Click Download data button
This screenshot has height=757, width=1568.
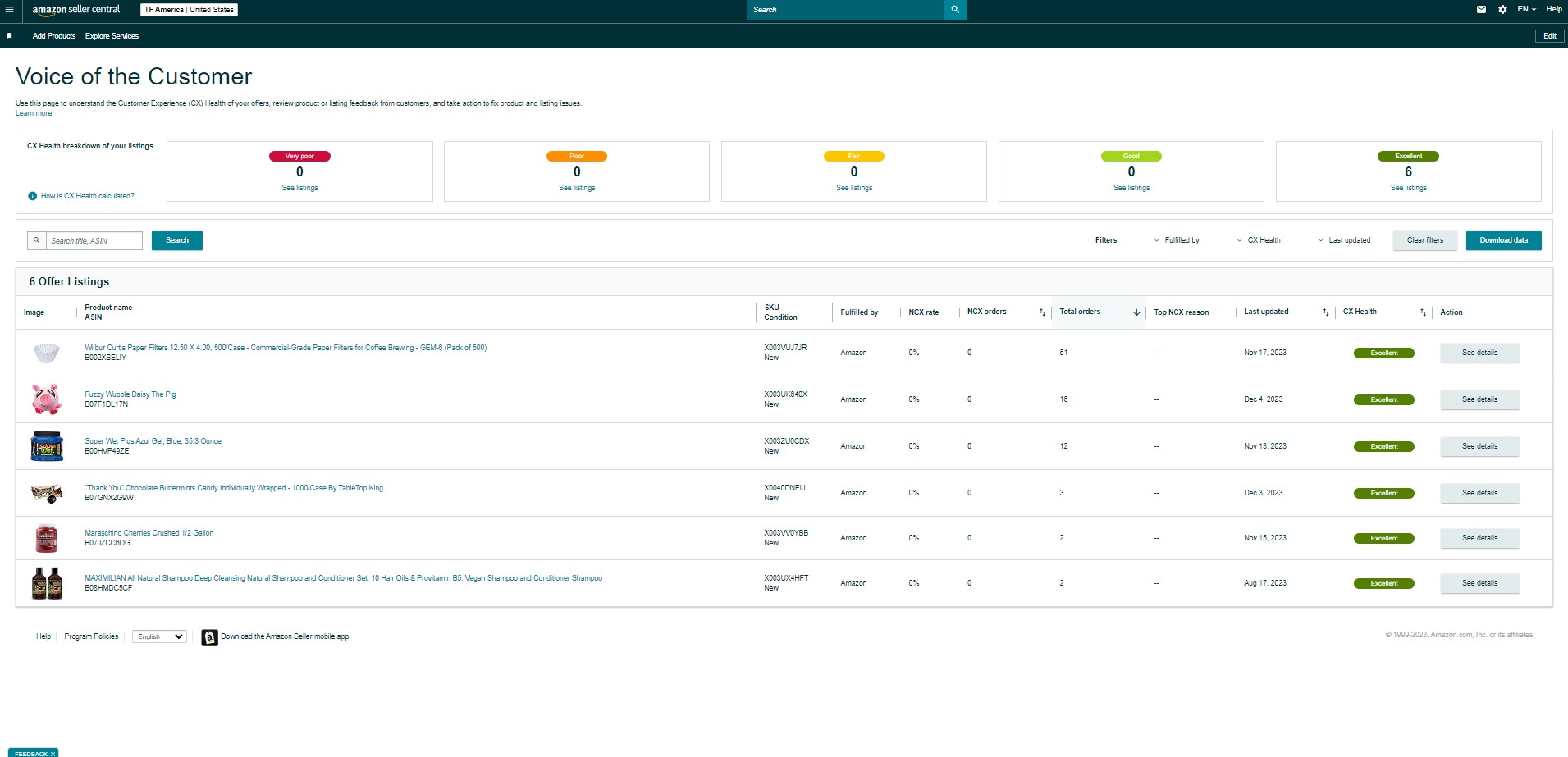click(x=1504, y=240)
